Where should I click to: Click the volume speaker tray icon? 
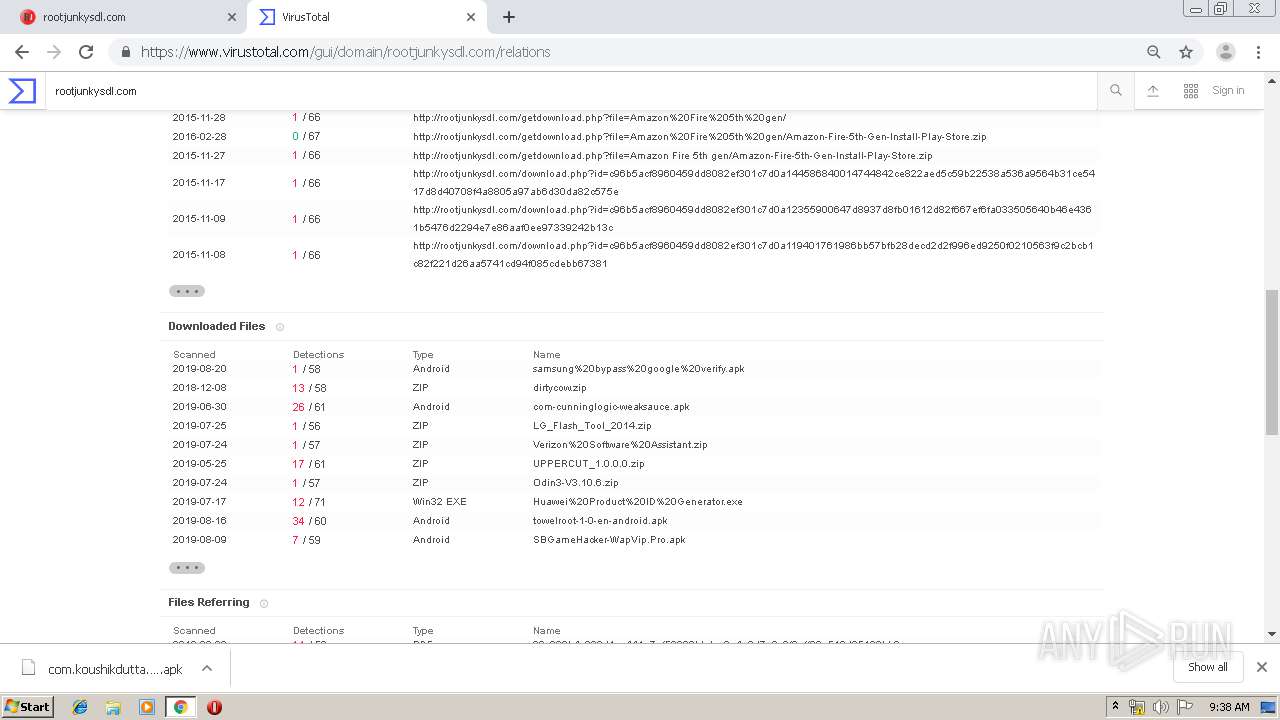coord(1161,707)
